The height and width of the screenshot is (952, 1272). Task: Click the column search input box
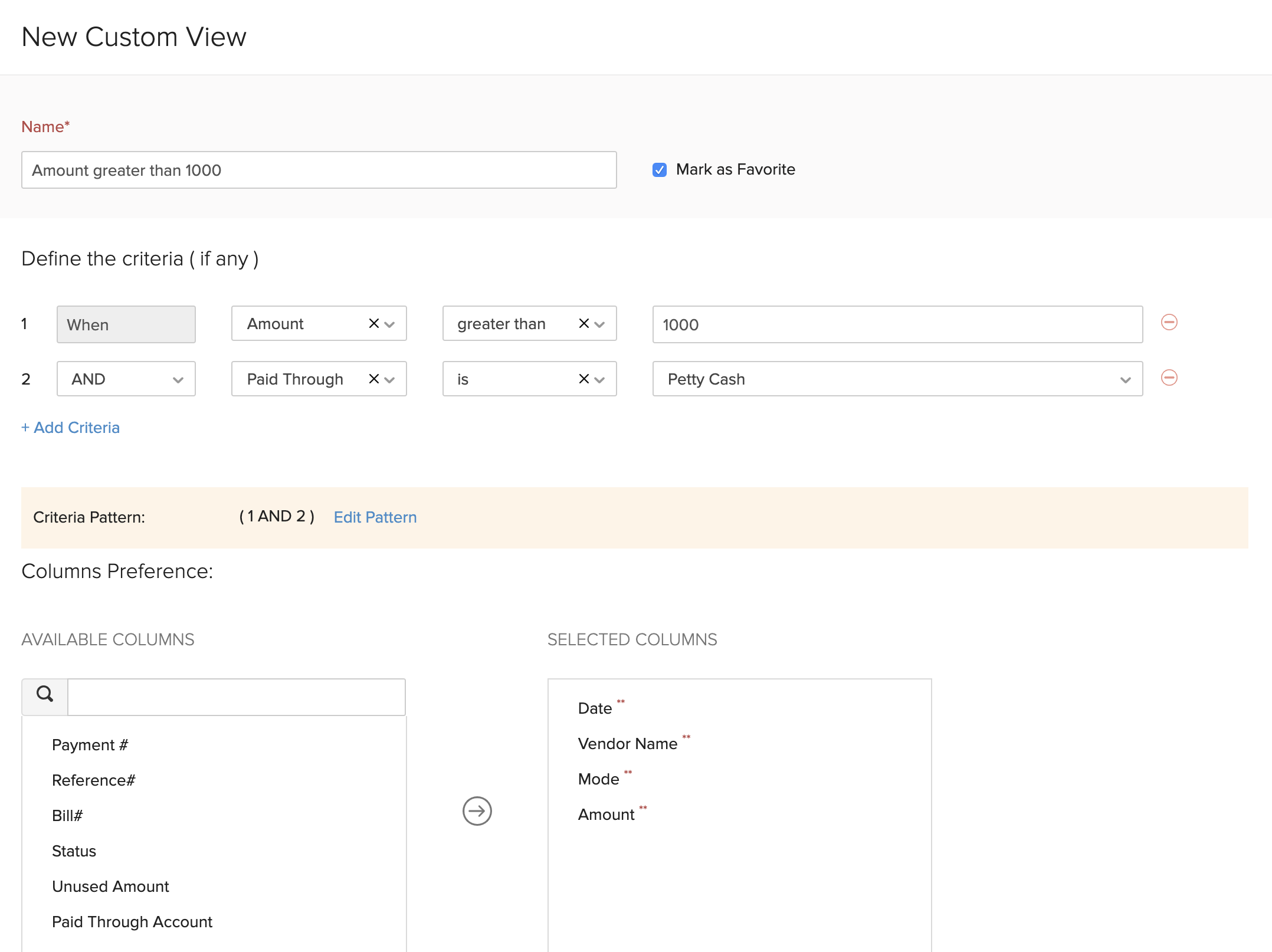coord(236,696)
